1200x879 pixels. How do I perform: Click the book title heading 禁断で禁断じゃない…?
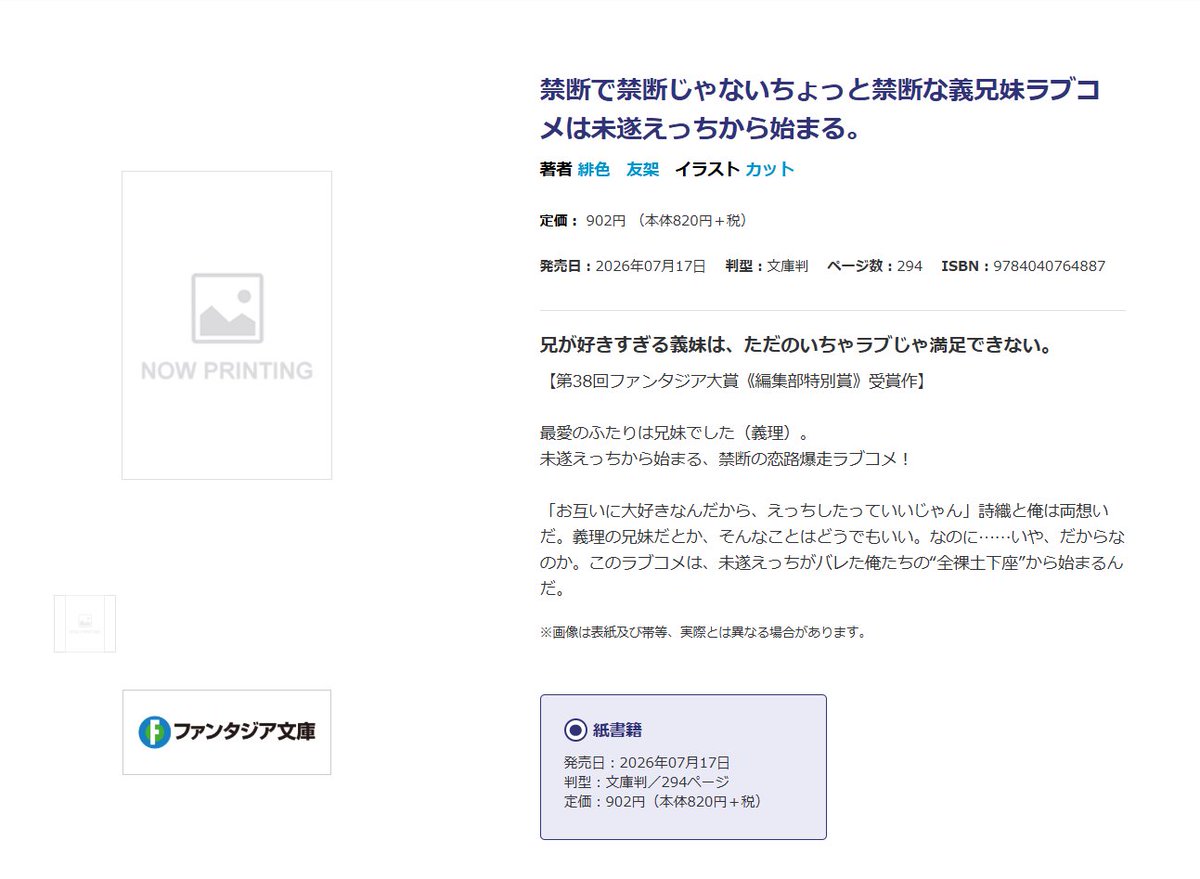820,109
